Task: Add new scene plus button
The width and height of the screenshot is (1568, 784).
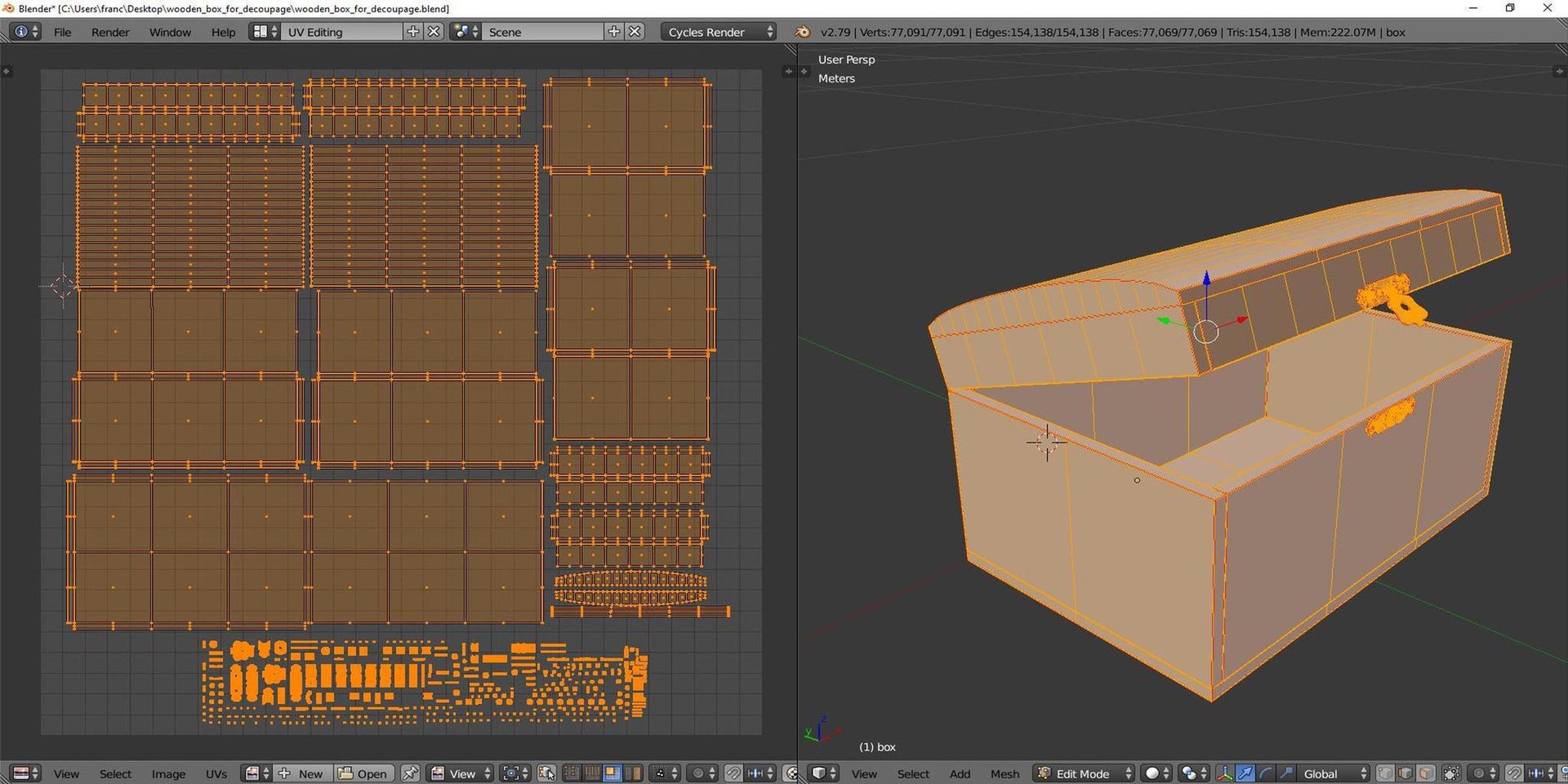Action: pyautogui.click(x=614, y=32)
